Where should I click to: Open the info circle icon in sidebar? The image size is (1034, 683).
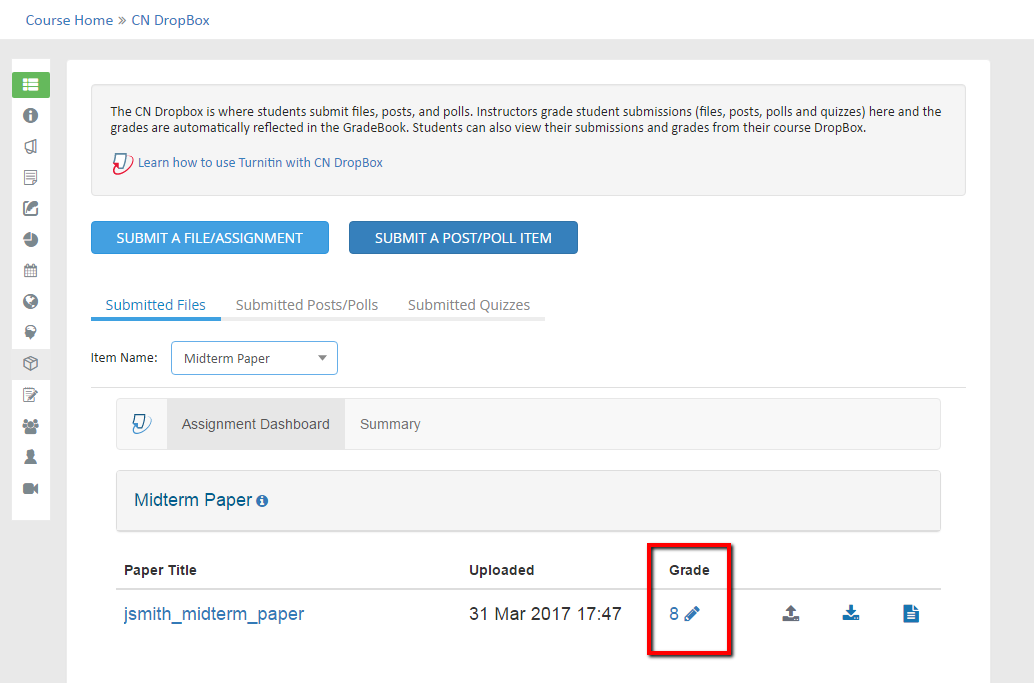[30, 115]
